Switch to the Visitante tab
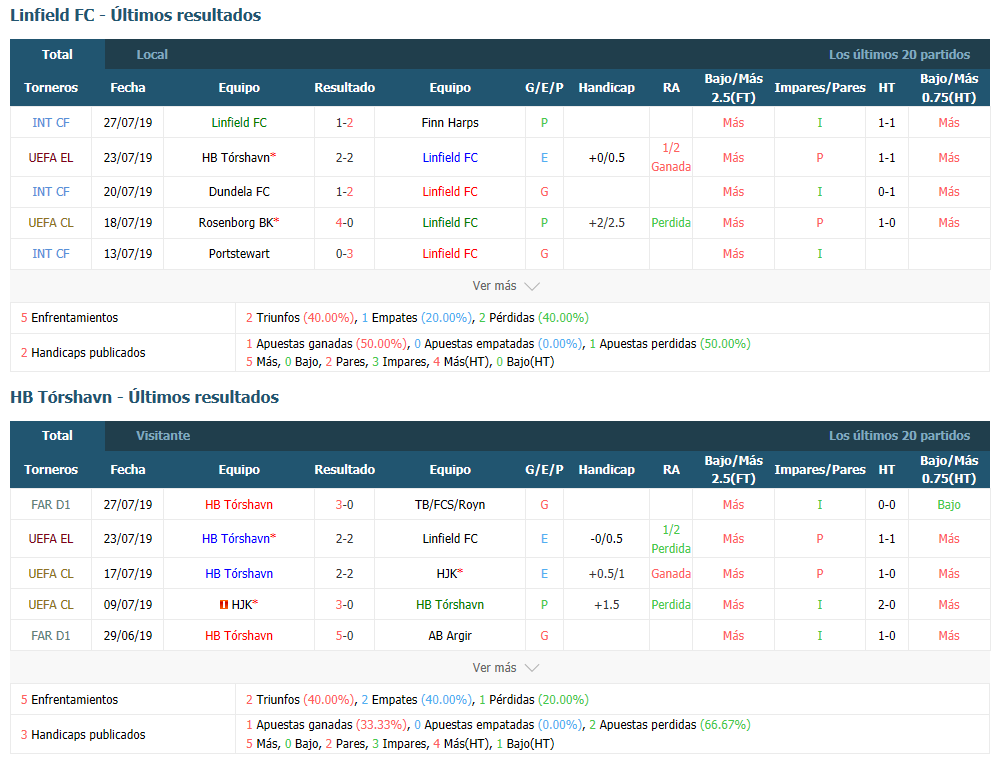Viewport: 997px width, 758px height. pos(163,436)
